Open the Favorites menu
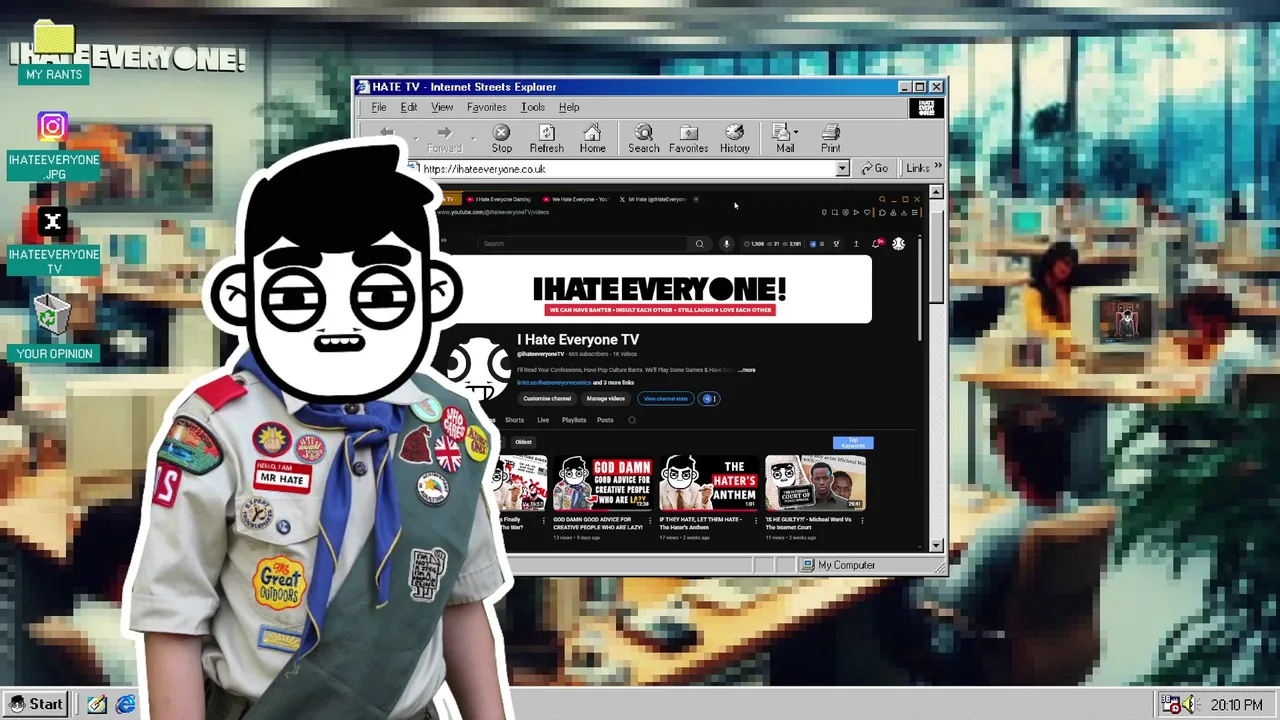The image size is (1280, 720). [x=486, y=107]
